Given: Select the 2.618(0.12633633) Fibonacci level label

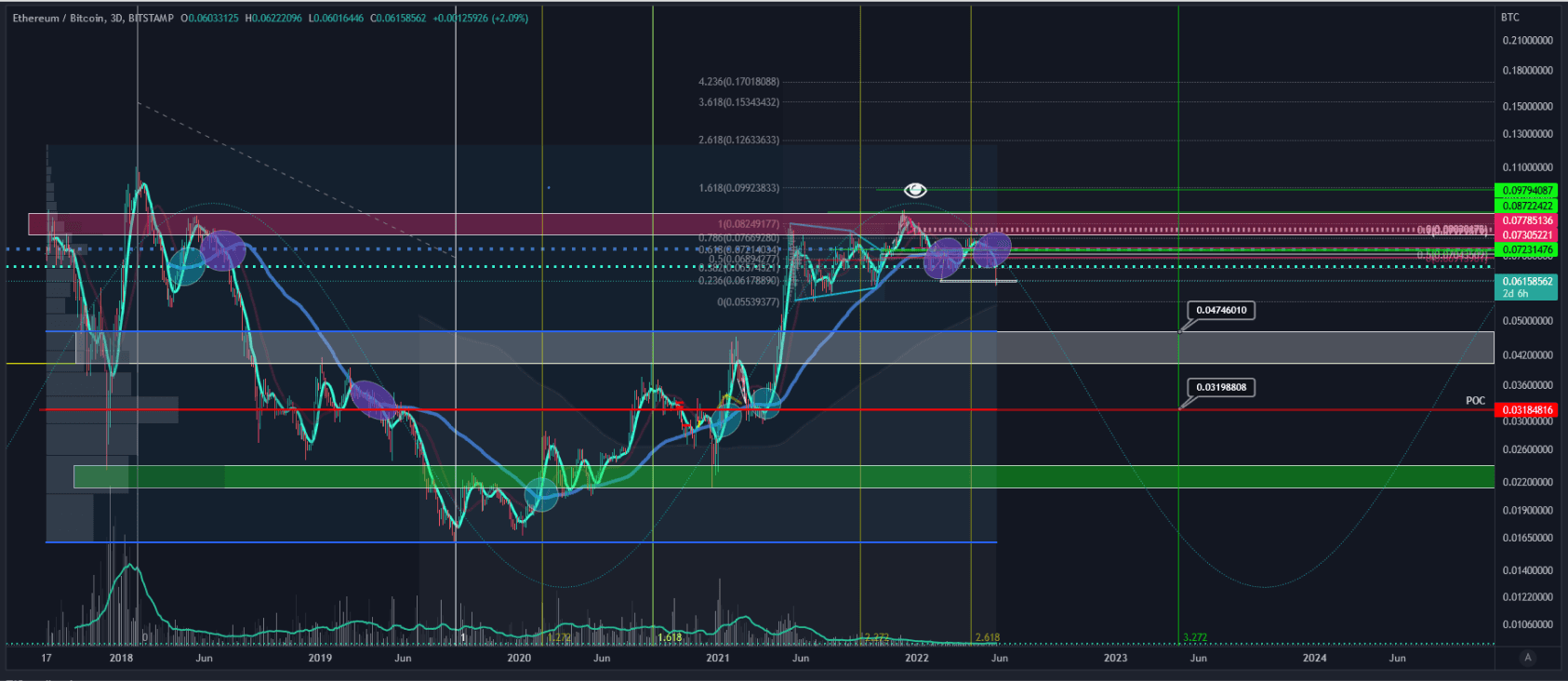Looking at the screenshot, I should (x=739, y=140).
